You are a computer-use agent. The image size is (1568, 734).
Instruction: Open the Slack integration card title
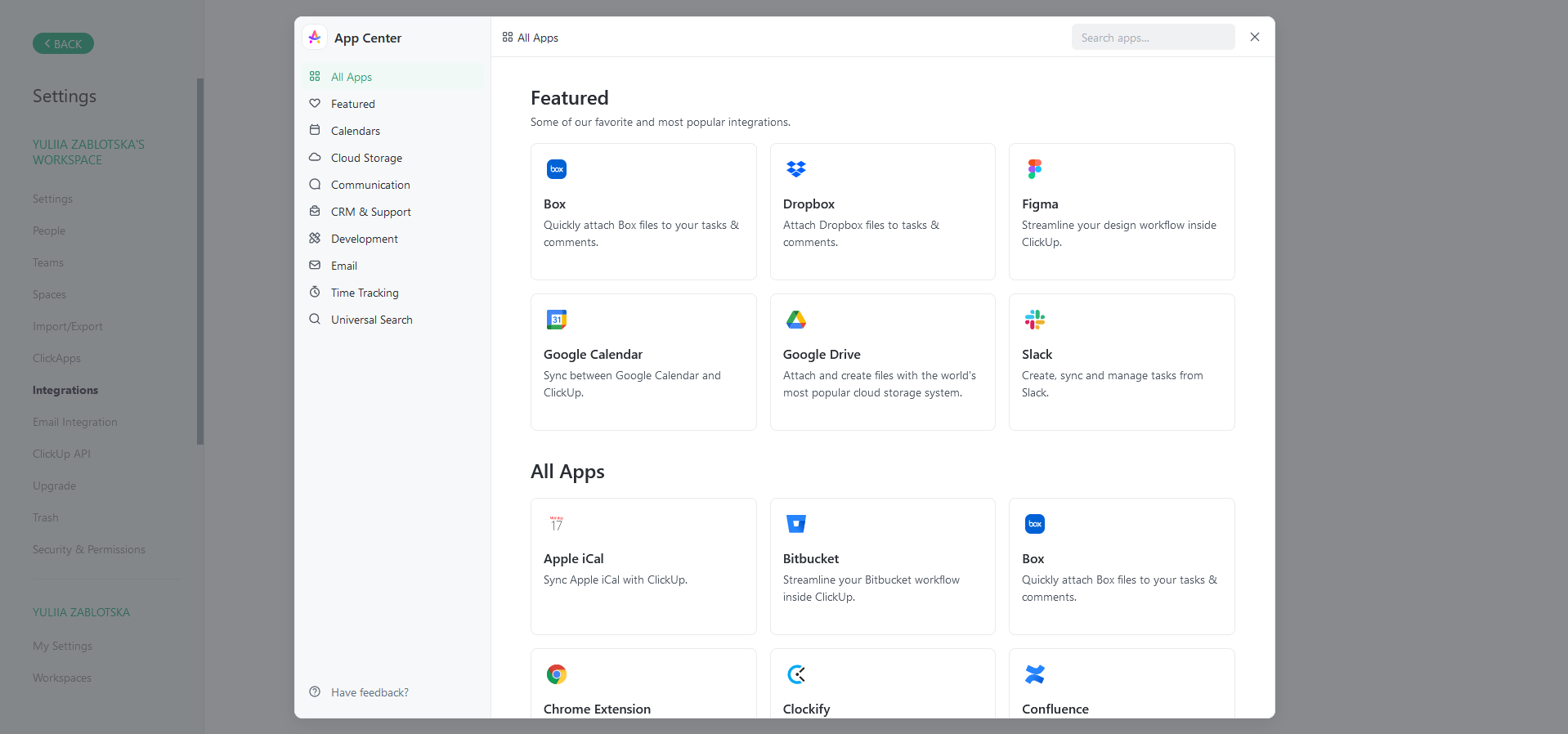point(1037,355)
